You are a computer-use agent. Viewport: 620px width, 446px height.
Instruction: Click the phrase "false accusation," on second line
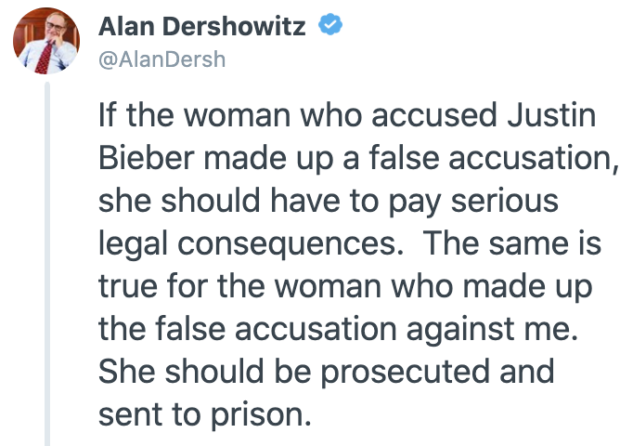[493, 158]
